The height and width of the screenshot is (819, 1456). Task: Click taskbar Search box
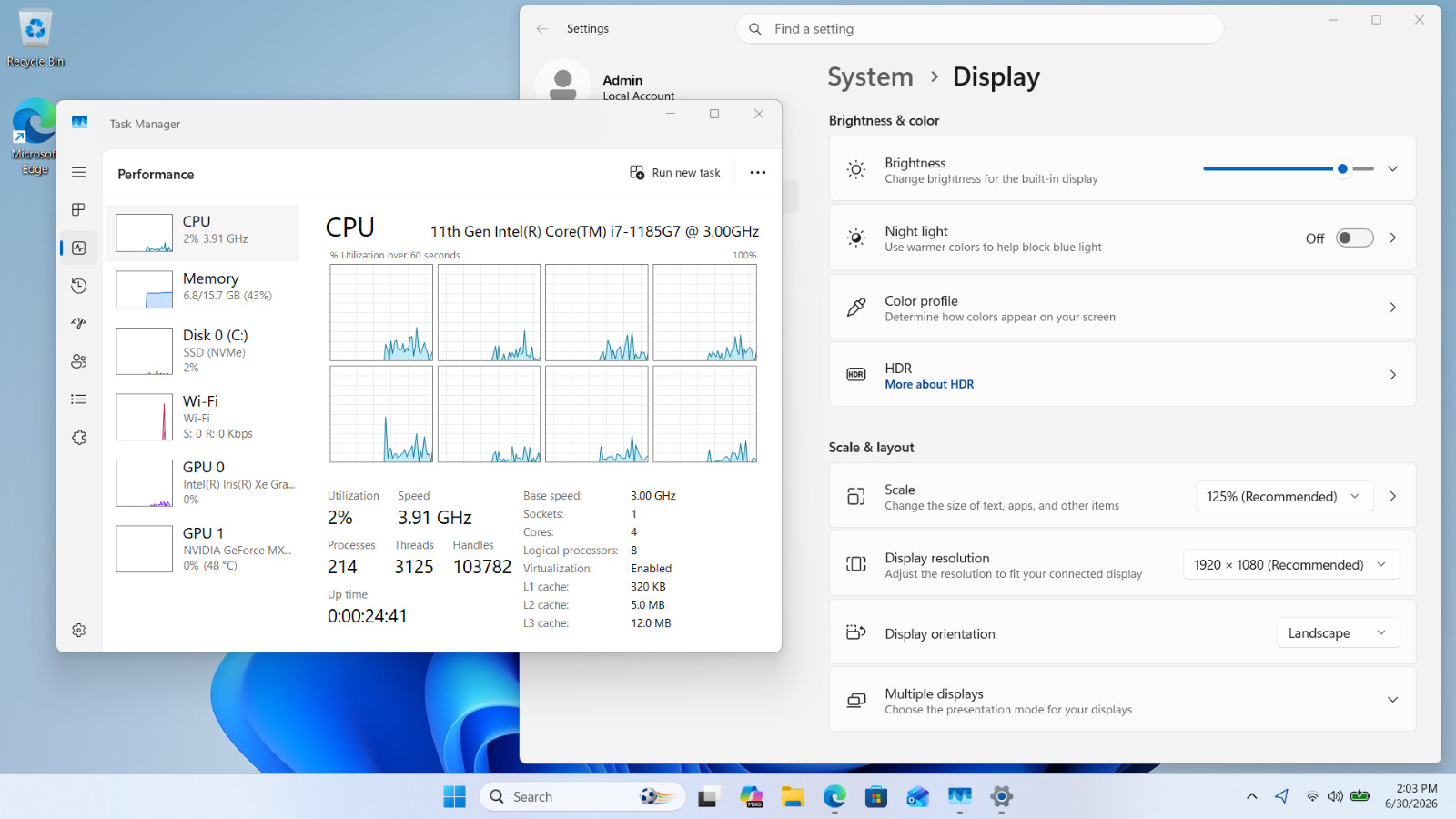582,796
